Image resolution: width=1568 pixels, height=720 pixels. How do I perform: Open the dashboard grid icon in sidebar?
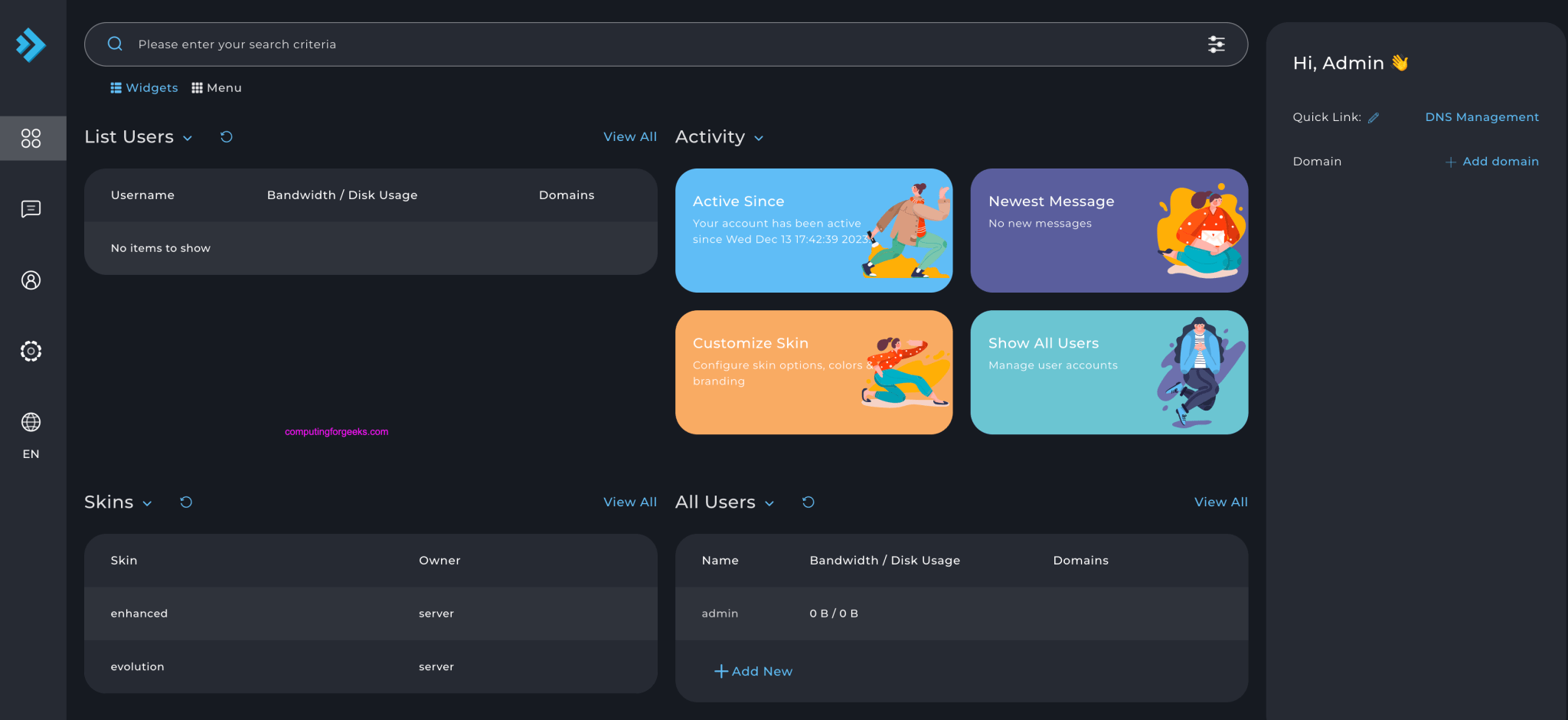31,139
